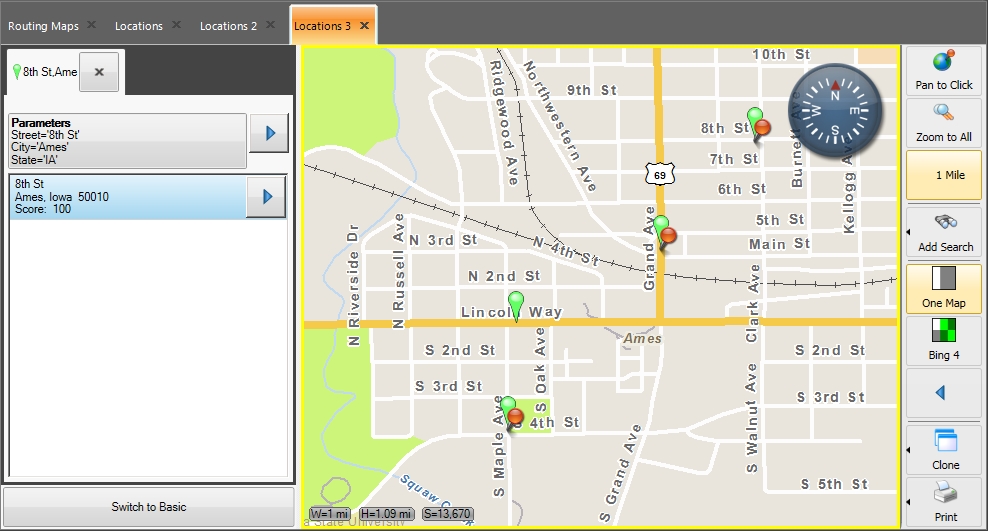The image size is (988, 531).
Task: Click the Zoom to All magnifier icon
Action: (944, 113)
